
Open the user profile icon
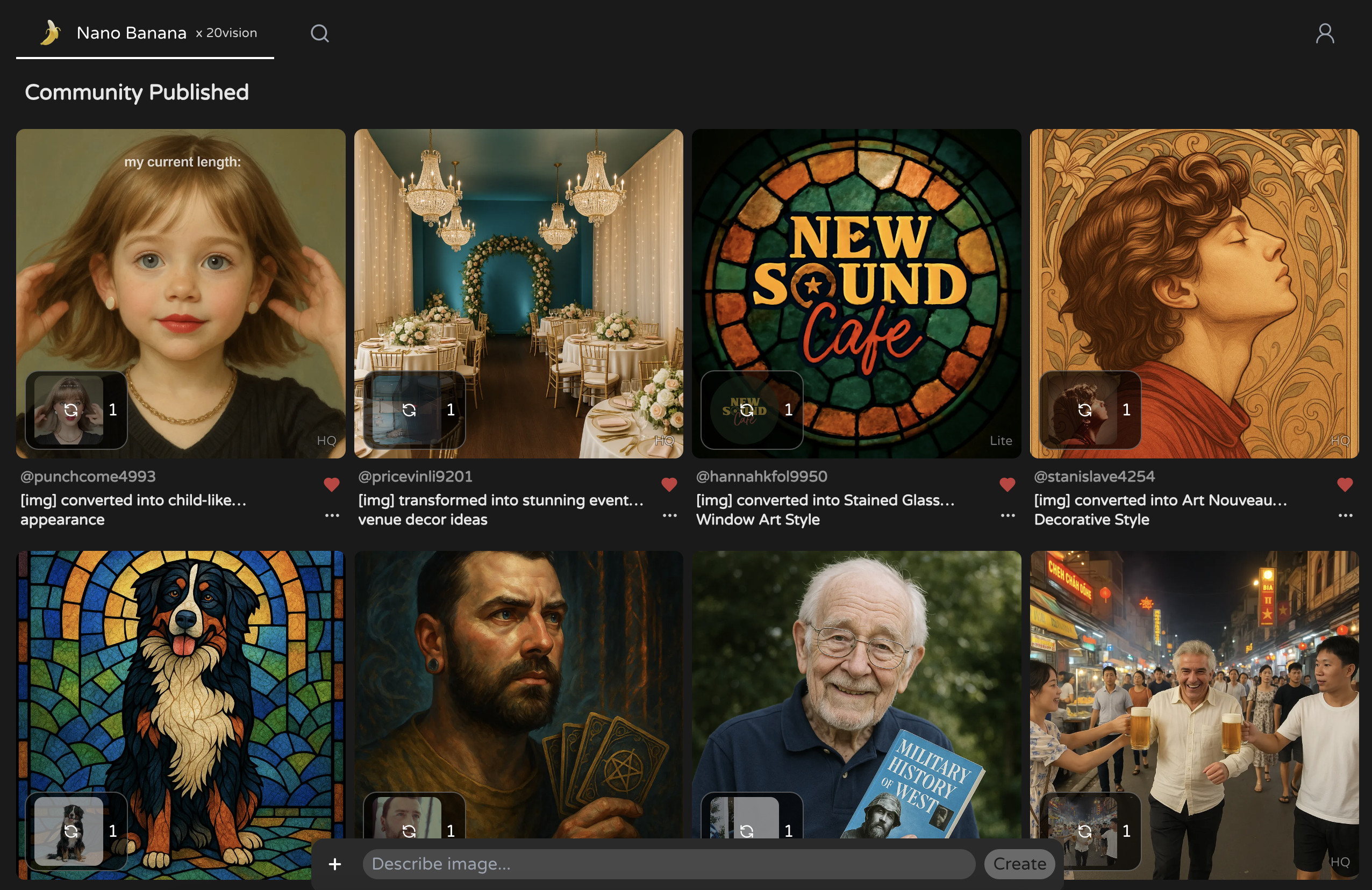point(1324,33)
